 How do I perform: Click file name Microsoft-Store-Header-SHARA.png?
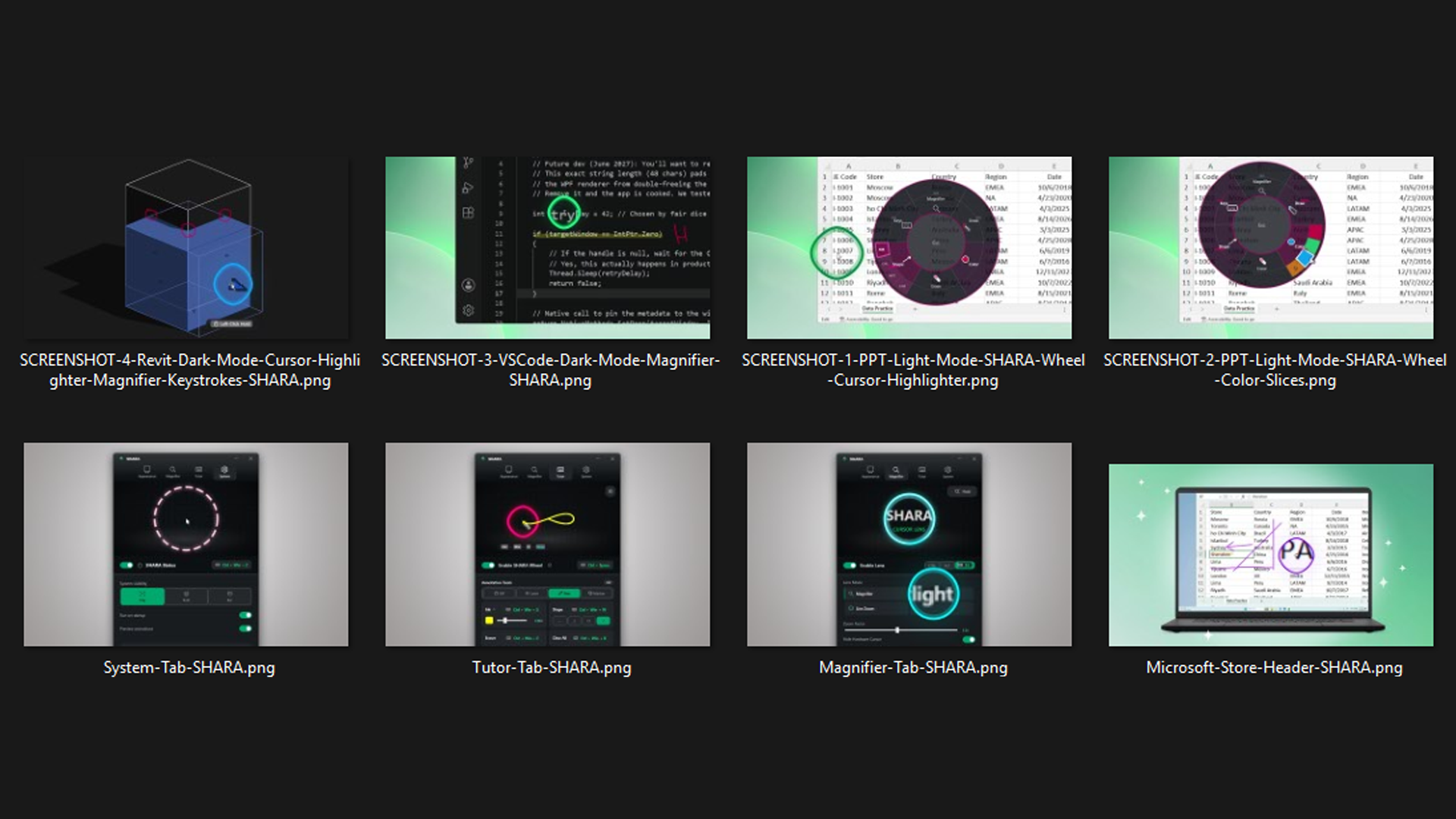(1274, 667)
